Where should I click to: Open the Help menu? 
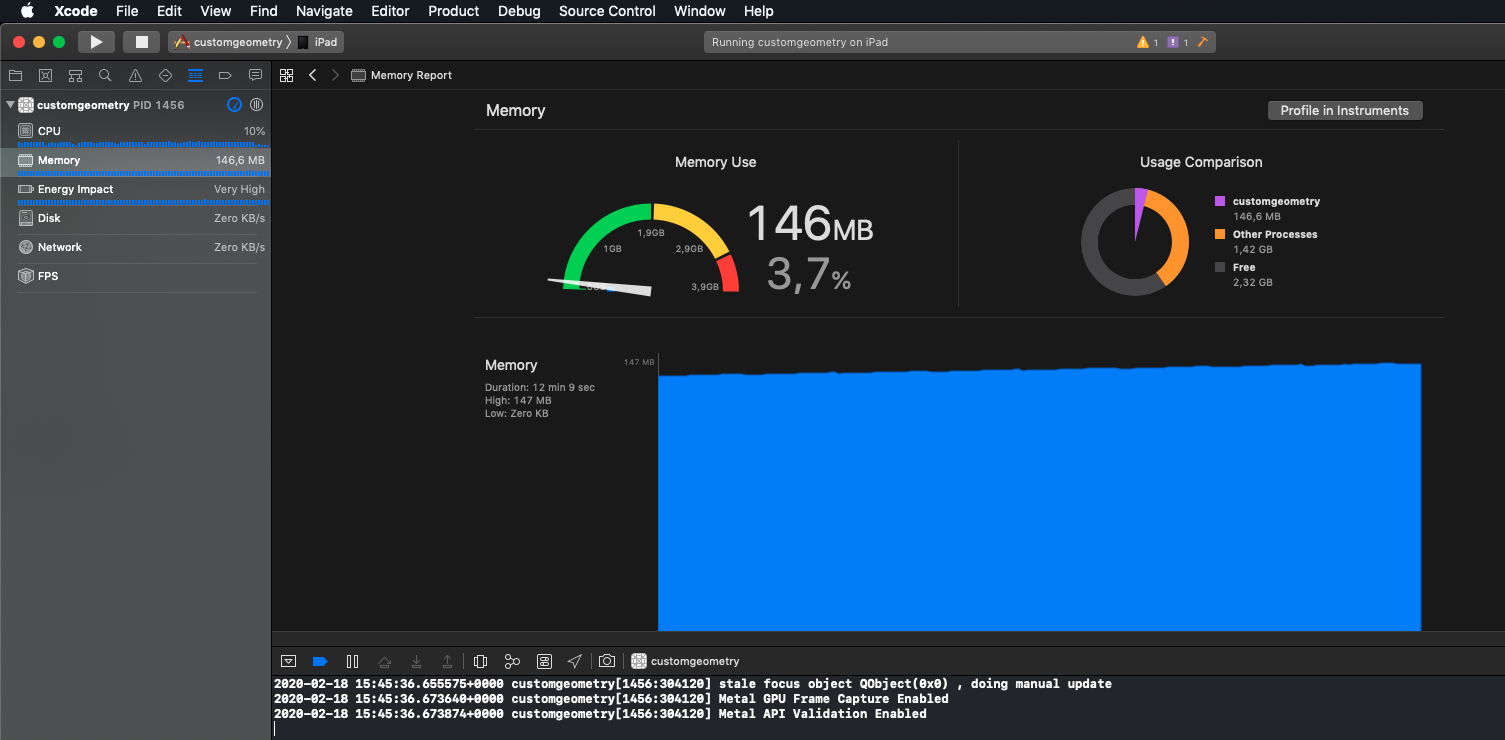[759, 11]
